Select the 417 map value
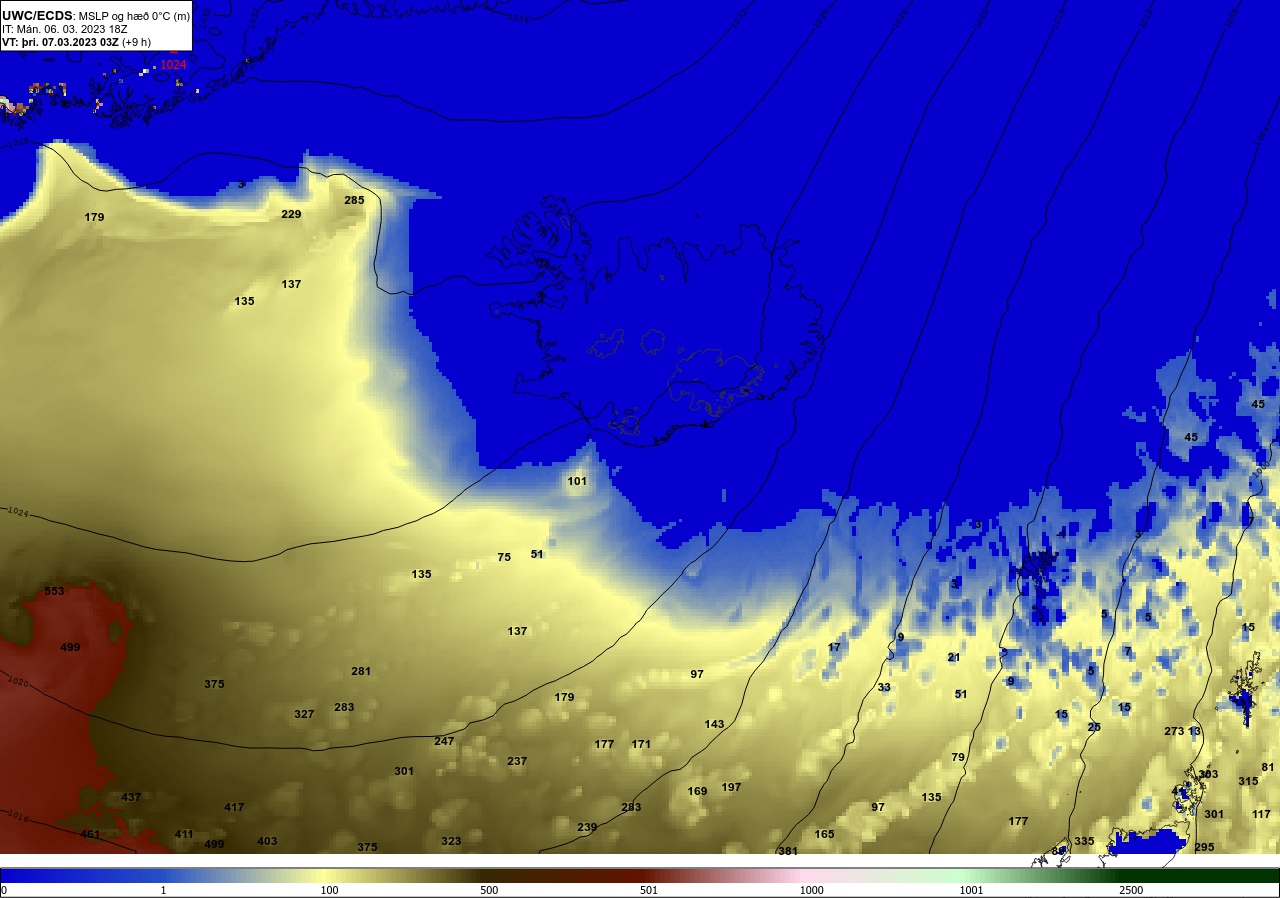This screenshot has height=898, width=1280. click(x=234, y=807)
